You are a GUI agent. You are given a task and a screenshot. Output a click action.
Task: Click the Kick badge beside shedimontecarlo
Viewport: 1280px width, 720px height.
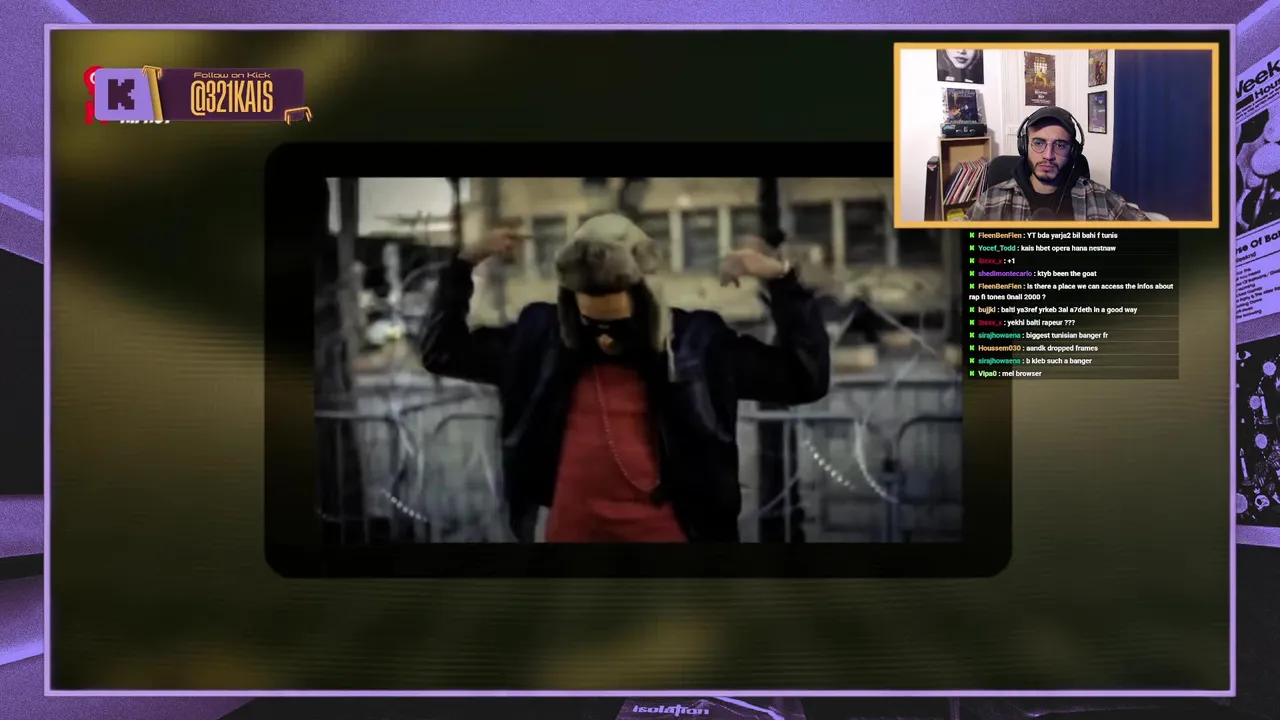point(972,273)
